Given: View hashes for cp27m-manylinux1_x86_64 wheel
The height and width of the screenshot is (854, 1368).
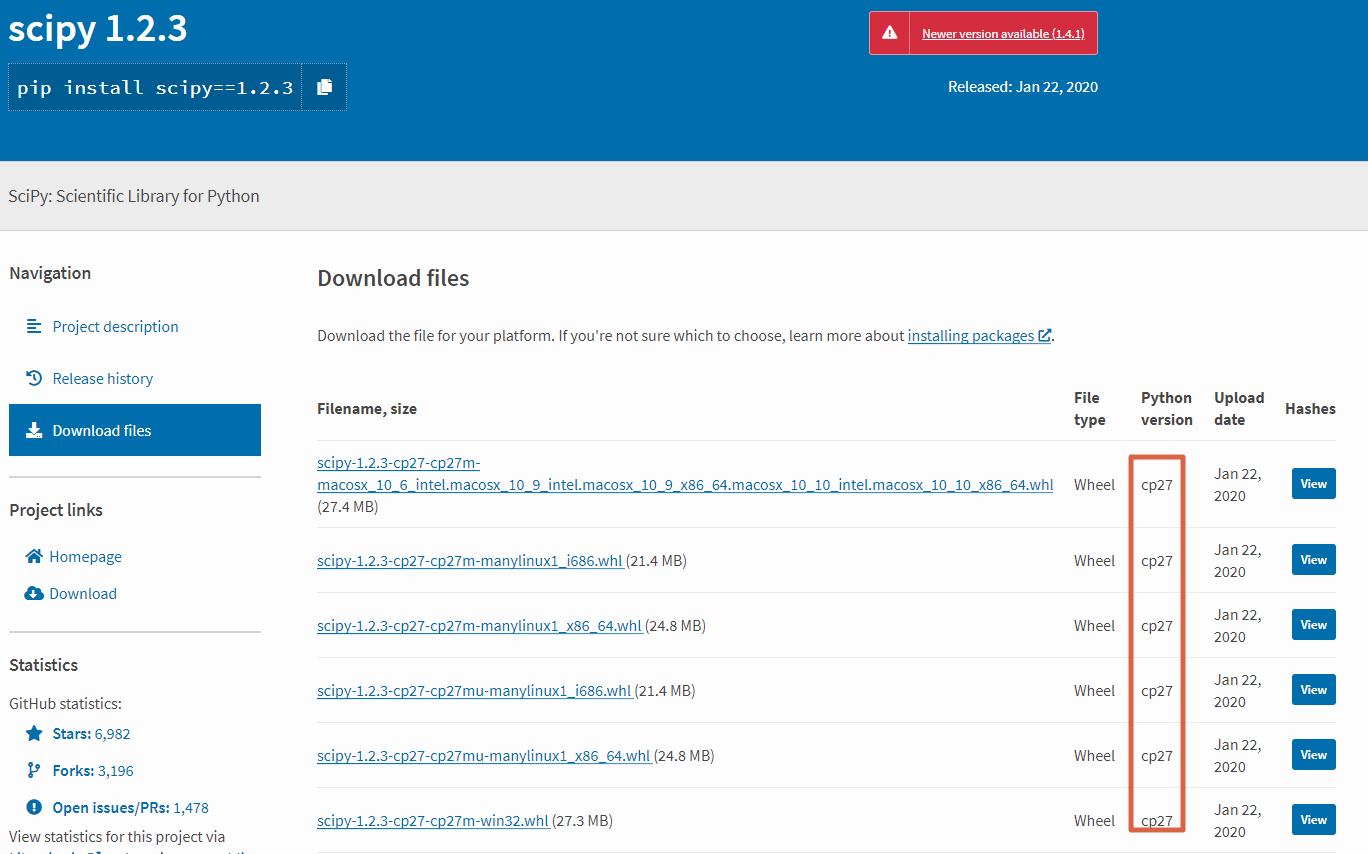Looking at the screenshot, I should click(x=1313, y=625).
